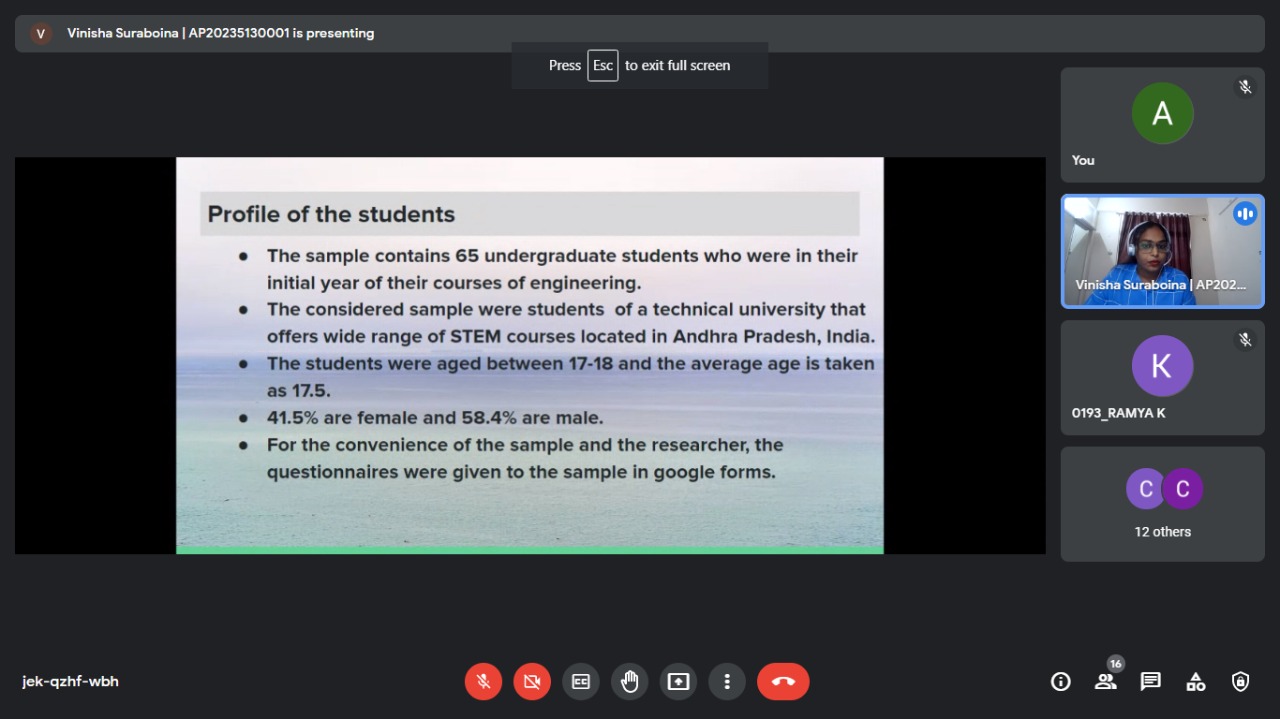The height and width of the screenshot is (719, 1280).
Task: Select the 0193_RAMYA K participant tile
Action: 1162,377
